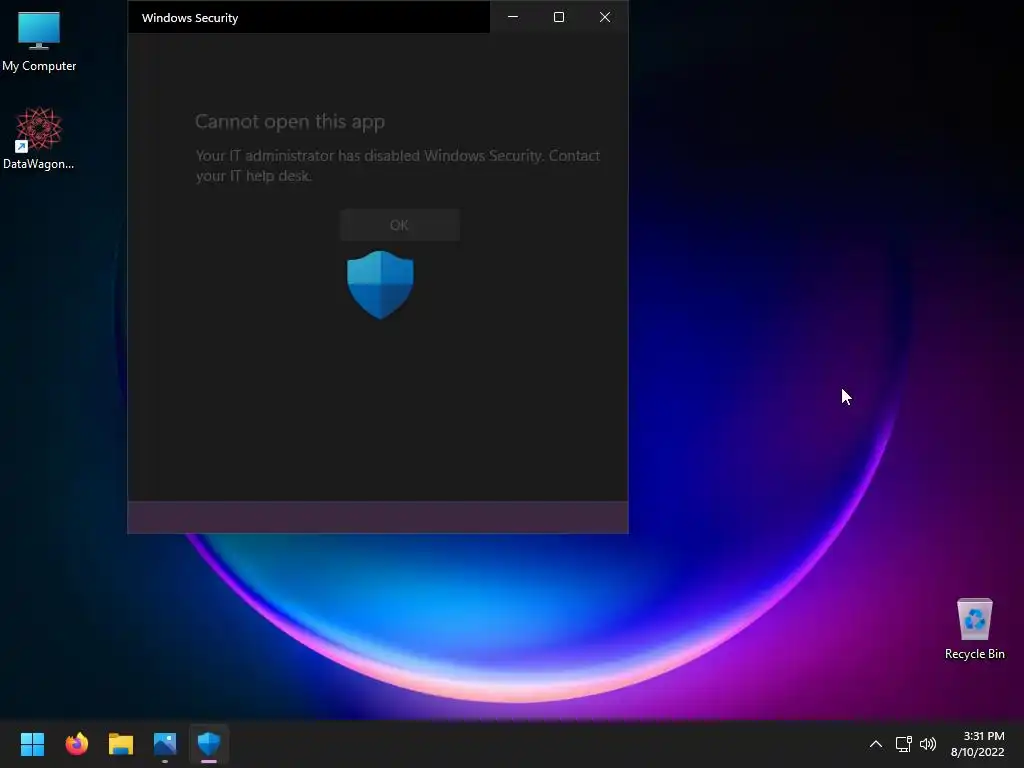The height and width of the screenshot is (768, 1024).
Task: Click the OK button in dialog
Action: 400,225
